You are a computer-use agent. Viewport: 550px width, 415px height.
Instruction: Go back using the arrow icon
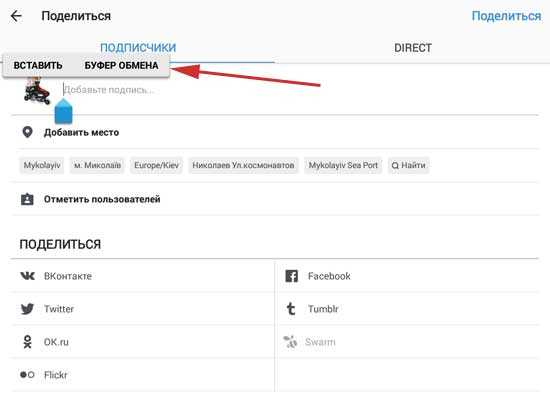tap(16, 16)
